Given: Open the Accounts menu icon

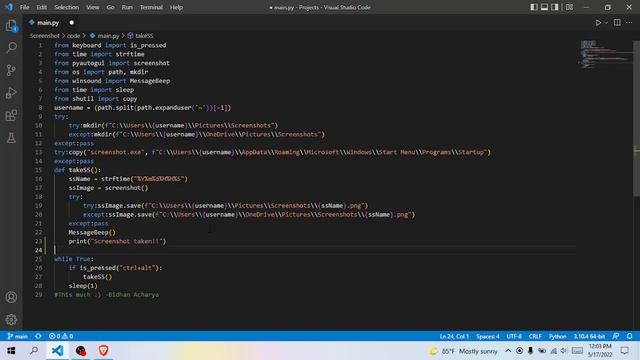Looking at the screenshot, I should click(x=11, y=297).
